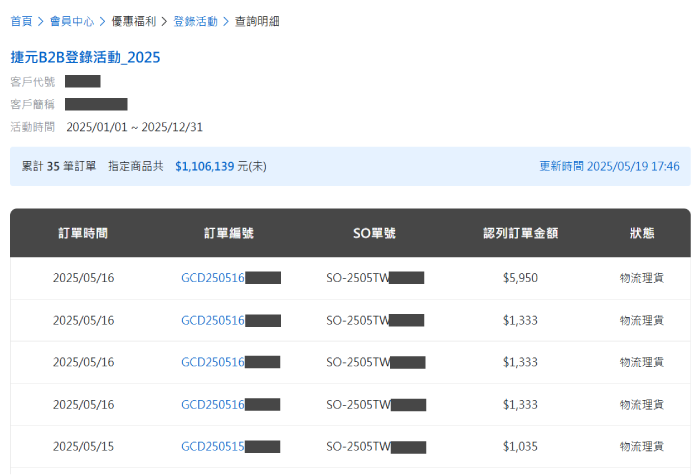700x475 pixels.
Task: Click the 訂單編號 column header
Action: (229, 233)
